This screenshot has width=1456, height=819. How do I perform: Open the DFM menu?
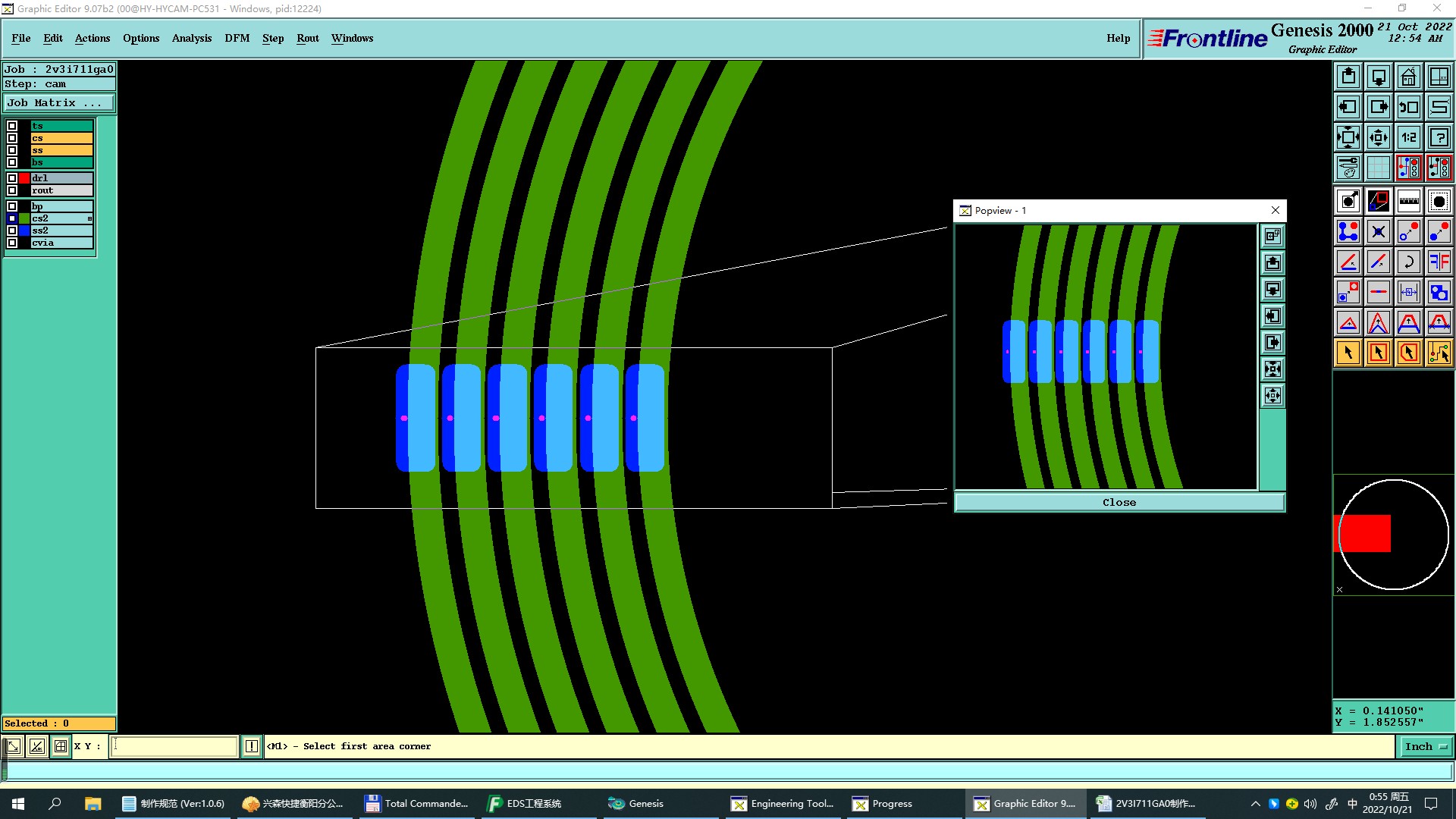[237, 38]
